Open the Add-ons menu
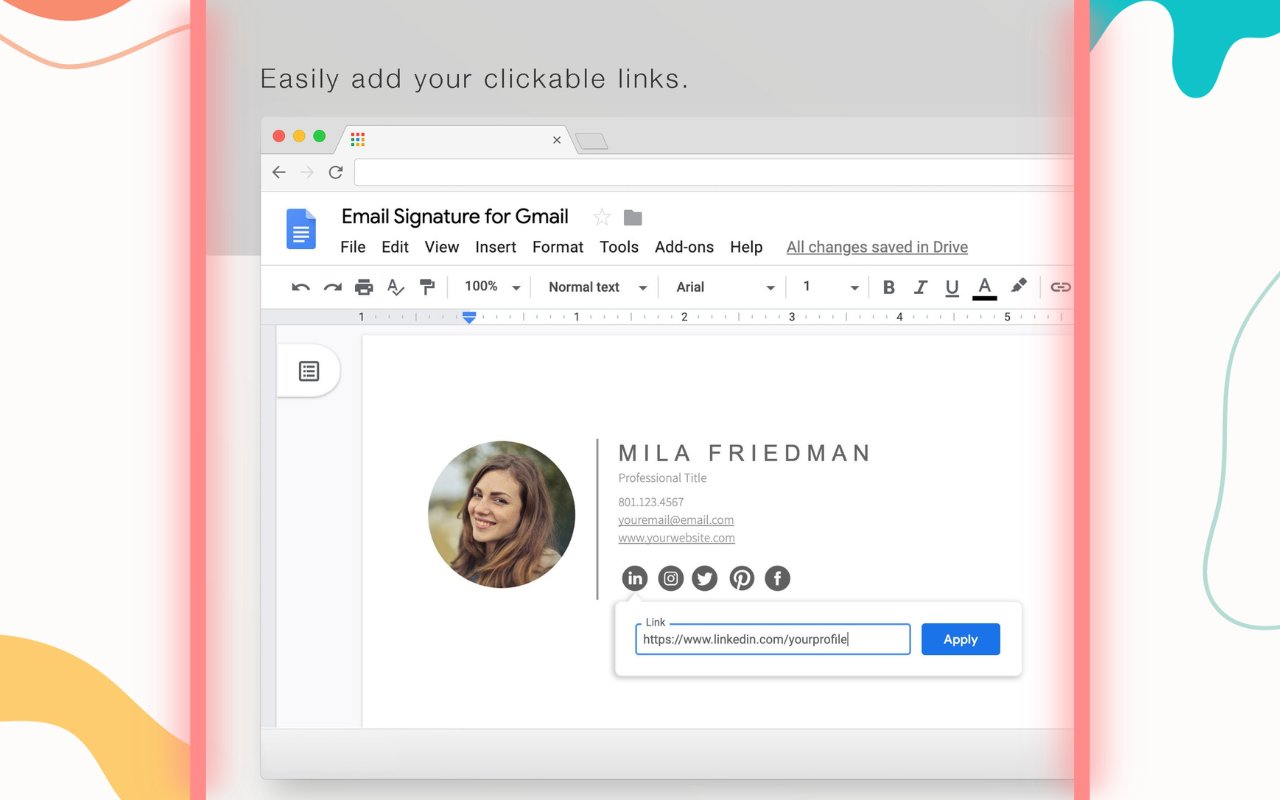Viewport: 1280px width, 800px height. [x=684, y=247]
